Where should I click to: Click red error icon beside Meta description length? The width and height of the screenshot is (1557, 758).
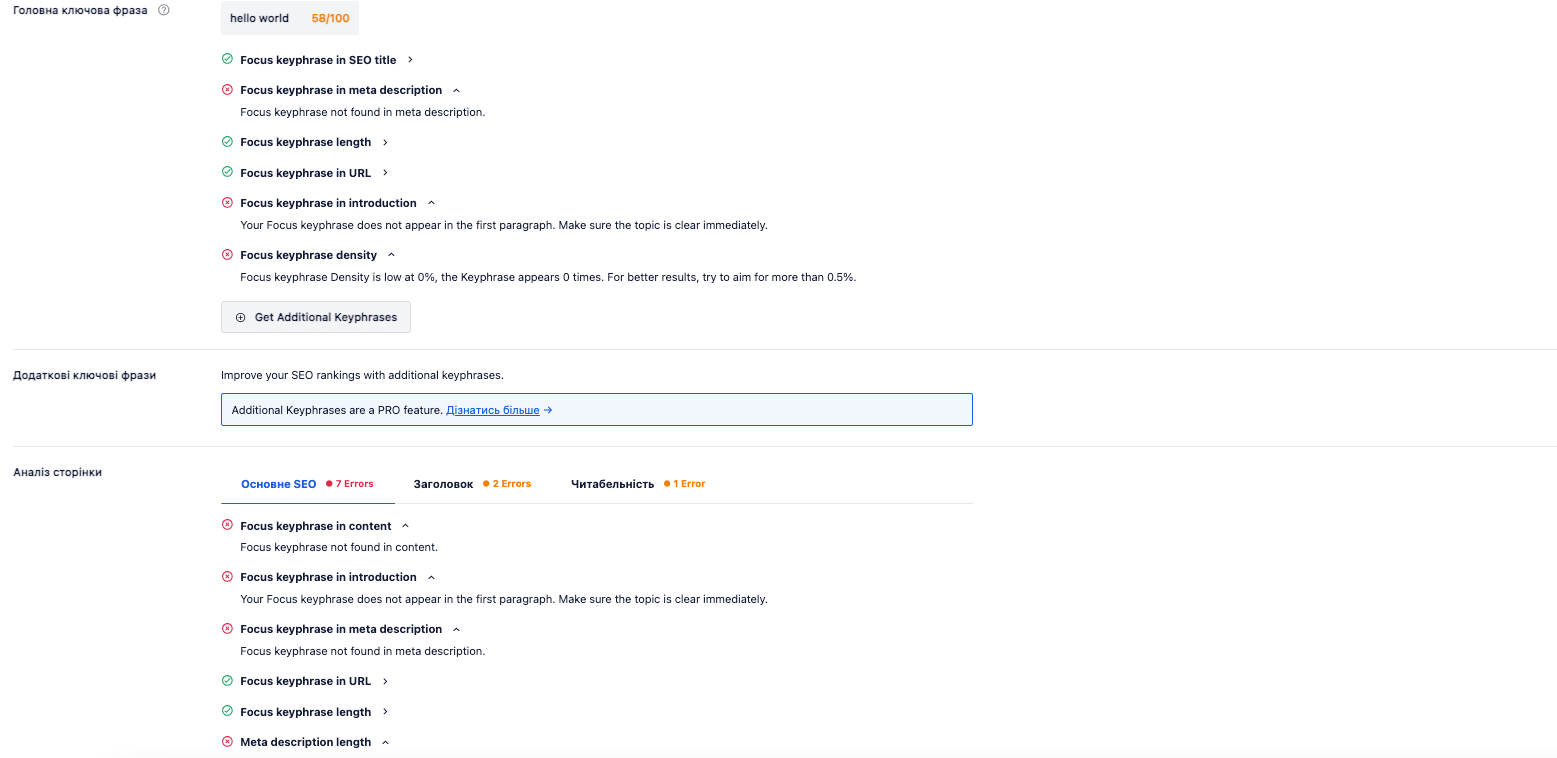(227, 742)
